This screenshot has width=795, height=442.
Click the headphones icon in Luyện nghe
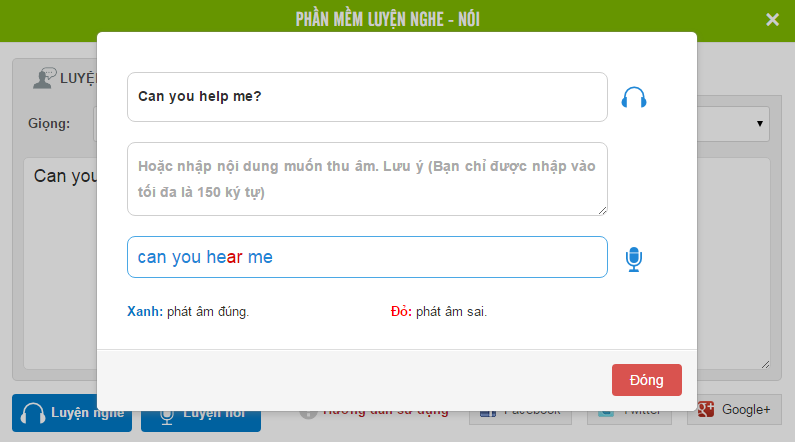(32, 413)
